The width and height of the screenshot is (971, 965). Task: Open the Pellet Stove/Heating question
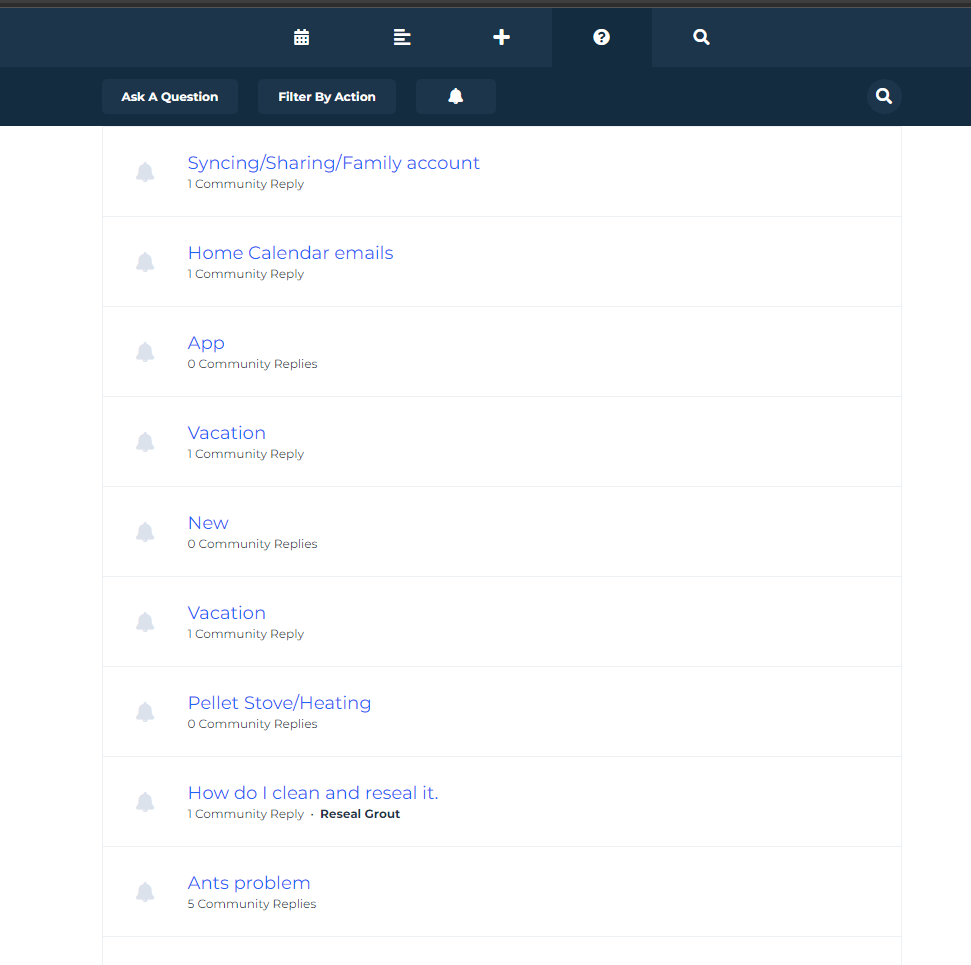point(279,703)
